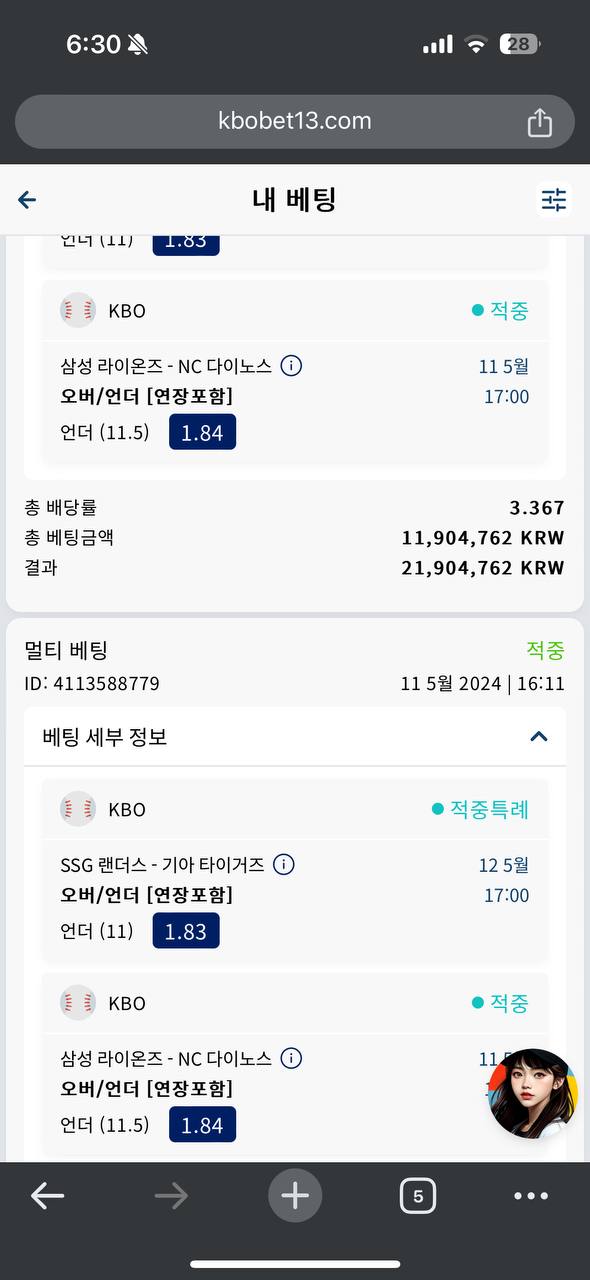590x1280 pixels.
Task: Open the KBO league row with 적중특례
Action: 295,809
